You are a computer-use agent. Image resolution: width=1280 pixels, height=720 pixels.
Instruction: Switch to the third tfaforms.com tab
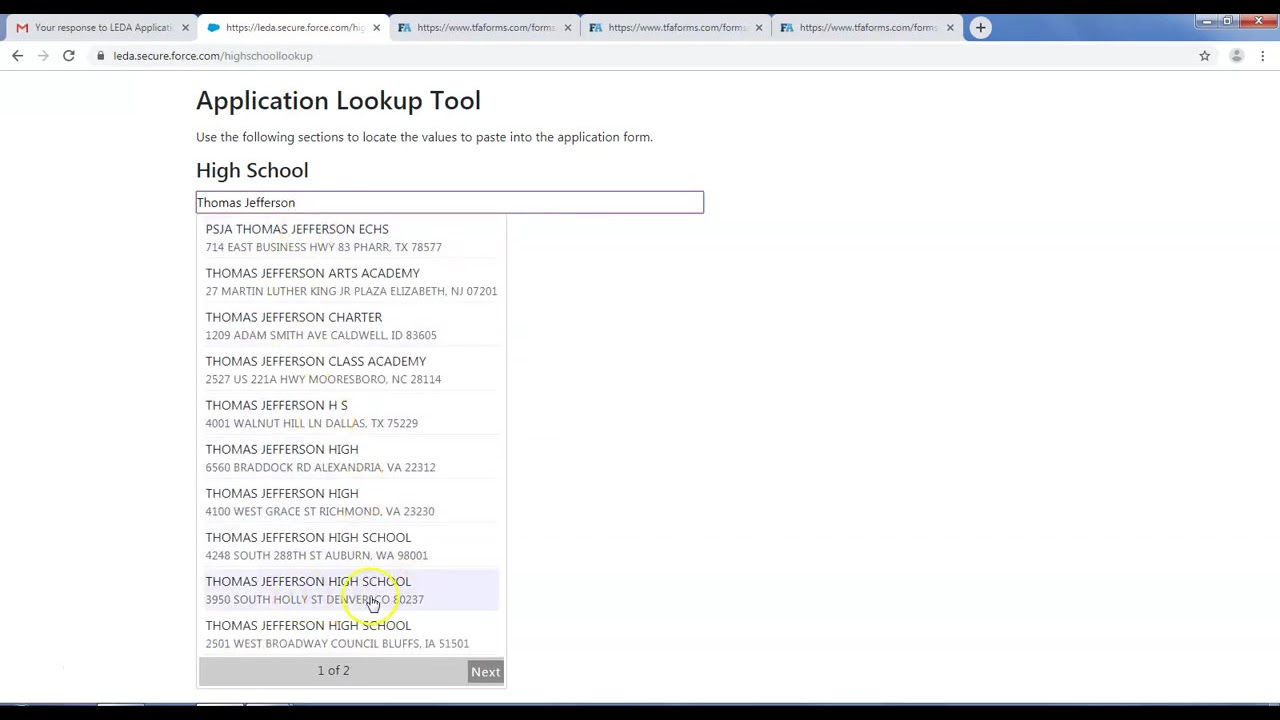(866, 28)
